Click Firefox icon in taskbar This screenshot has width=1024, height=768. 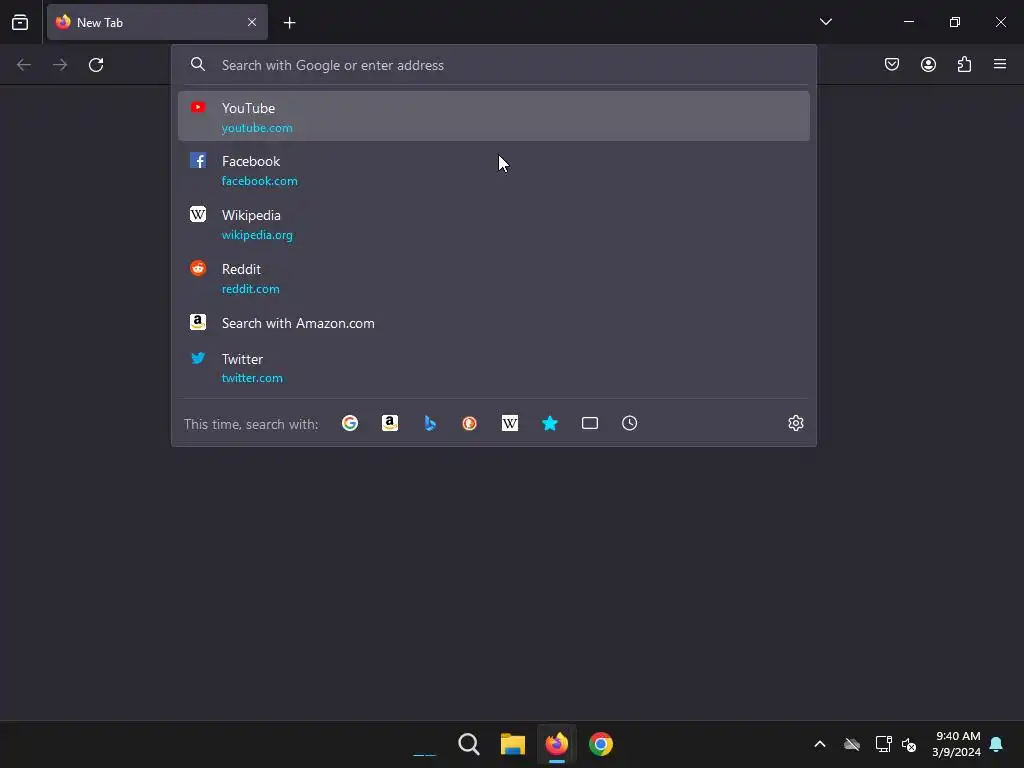[556, 744]
